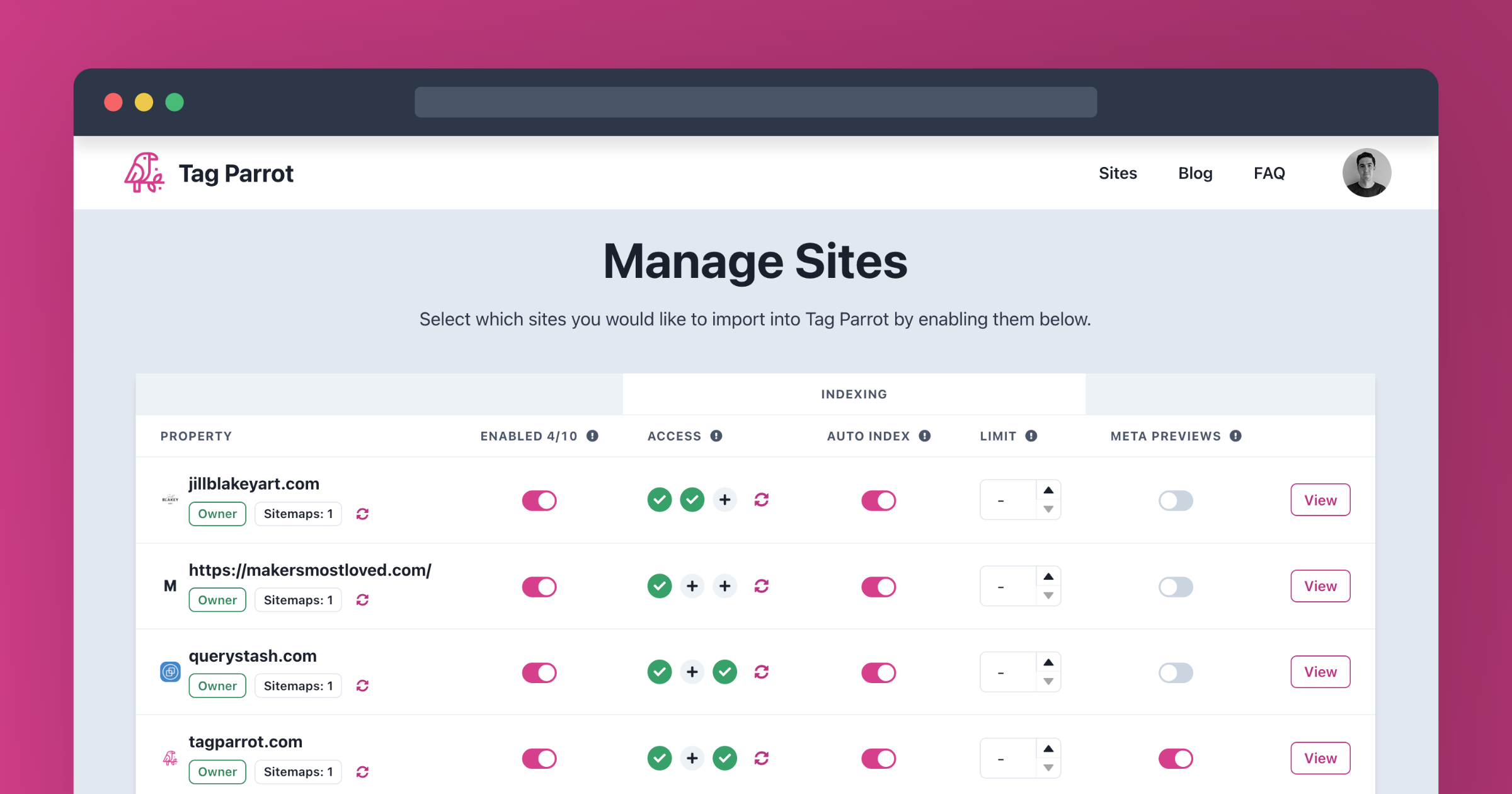This screenshot has width=1512, height=794.
Task: Refresh access status for jillblakeyart.com
Action: (762, 500)
